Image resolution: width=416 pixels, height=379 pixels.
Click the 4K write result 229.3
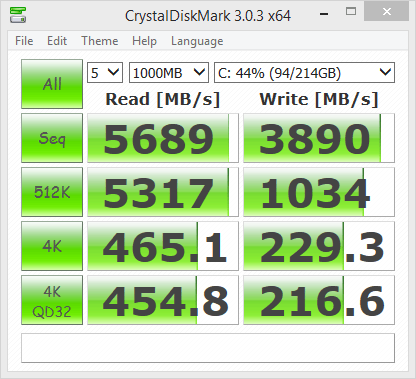pyautogui.click(x=319, y=246)
